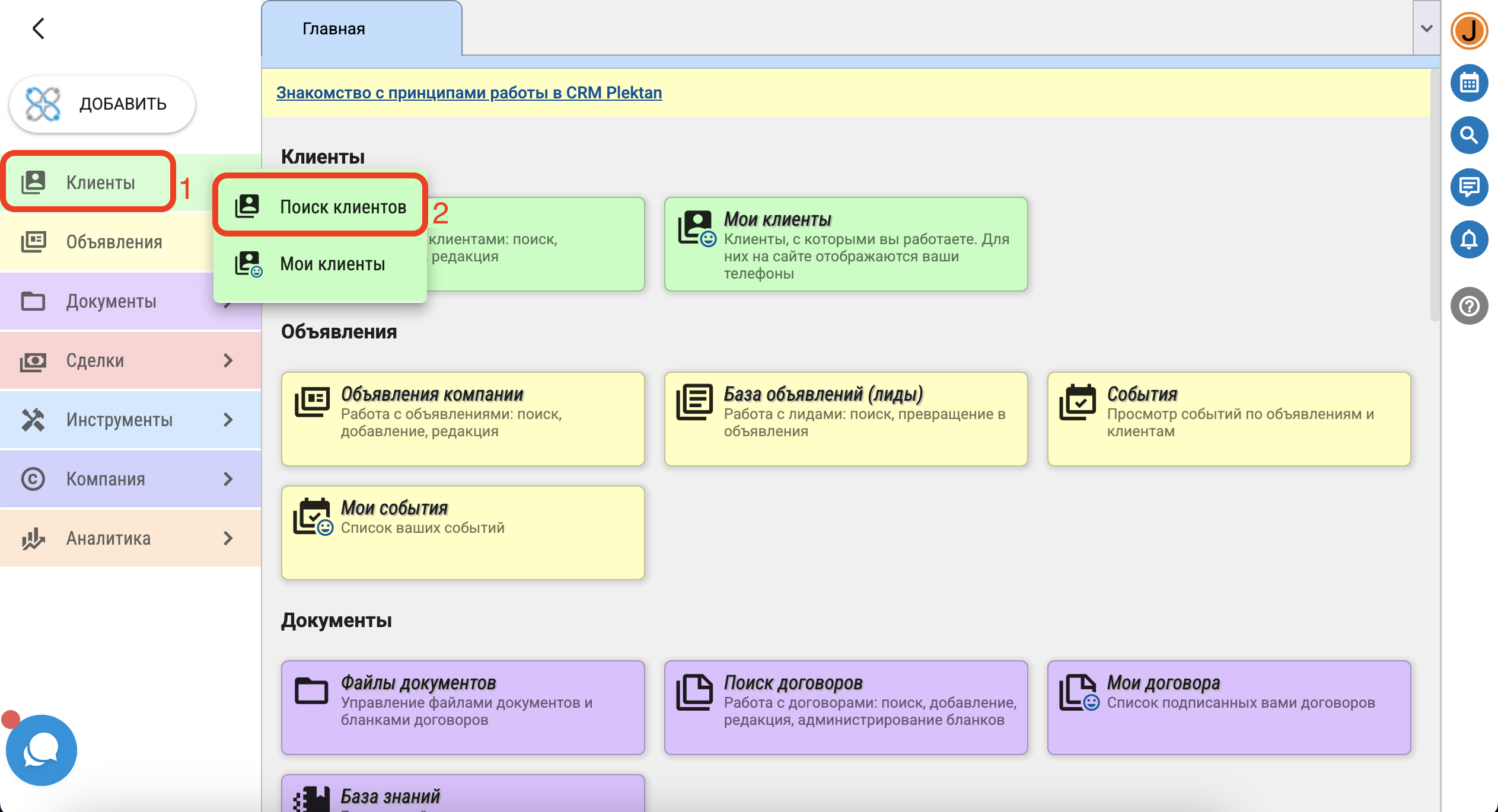The width and height of the screenshot is (1498, 812).
Task: Open the user avatar J icon
Action: [x=1468, y=31]
